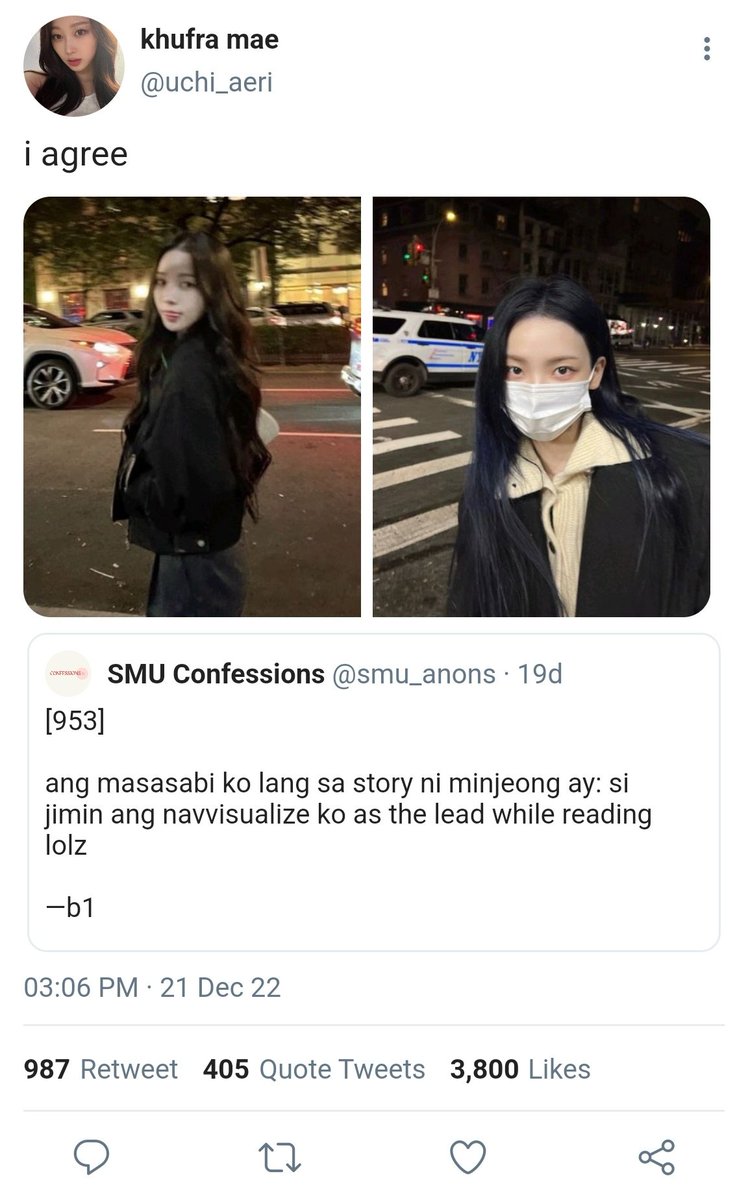Click the 03:06 PM 21 Dec 22 timestamp
This screenshot has width=748, height=1200.
coord(152,988)
